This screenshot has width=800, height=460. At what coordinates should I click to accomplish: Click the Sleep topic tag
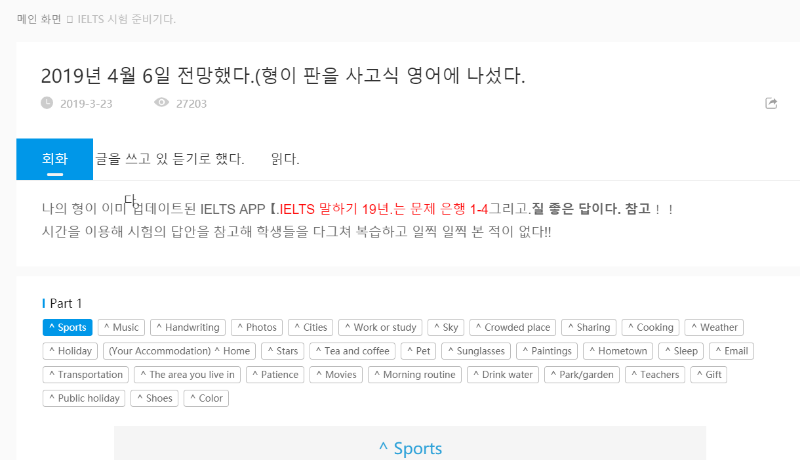[681, 351]
